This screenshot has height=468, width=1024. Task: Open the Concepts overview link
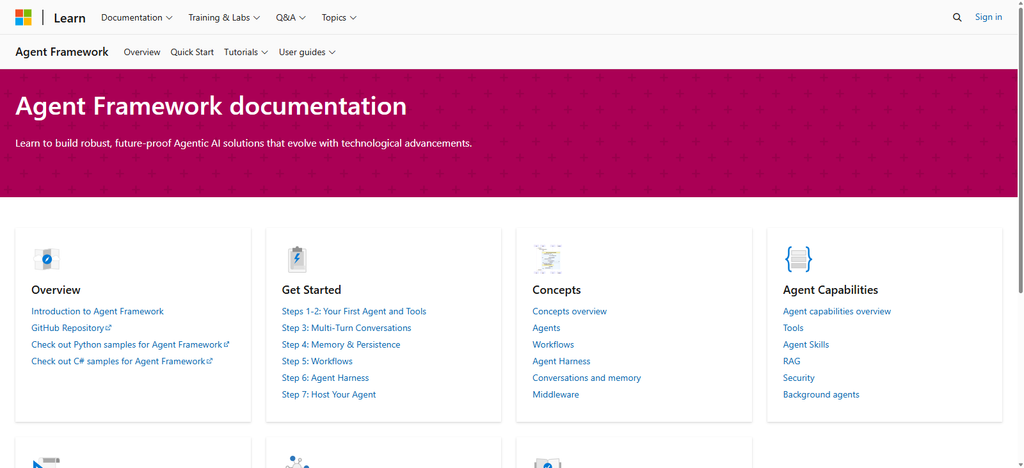pyautogui.click(x=569, y=311)
